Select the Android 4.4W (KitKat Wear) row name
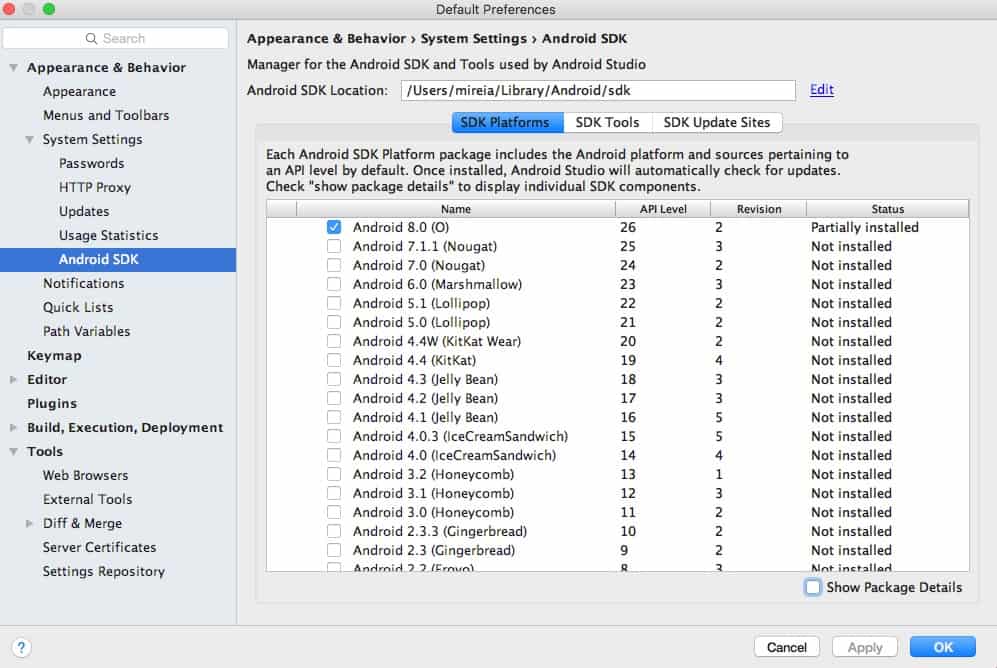This screenshot has width=997, height=668. coord(437,341)
